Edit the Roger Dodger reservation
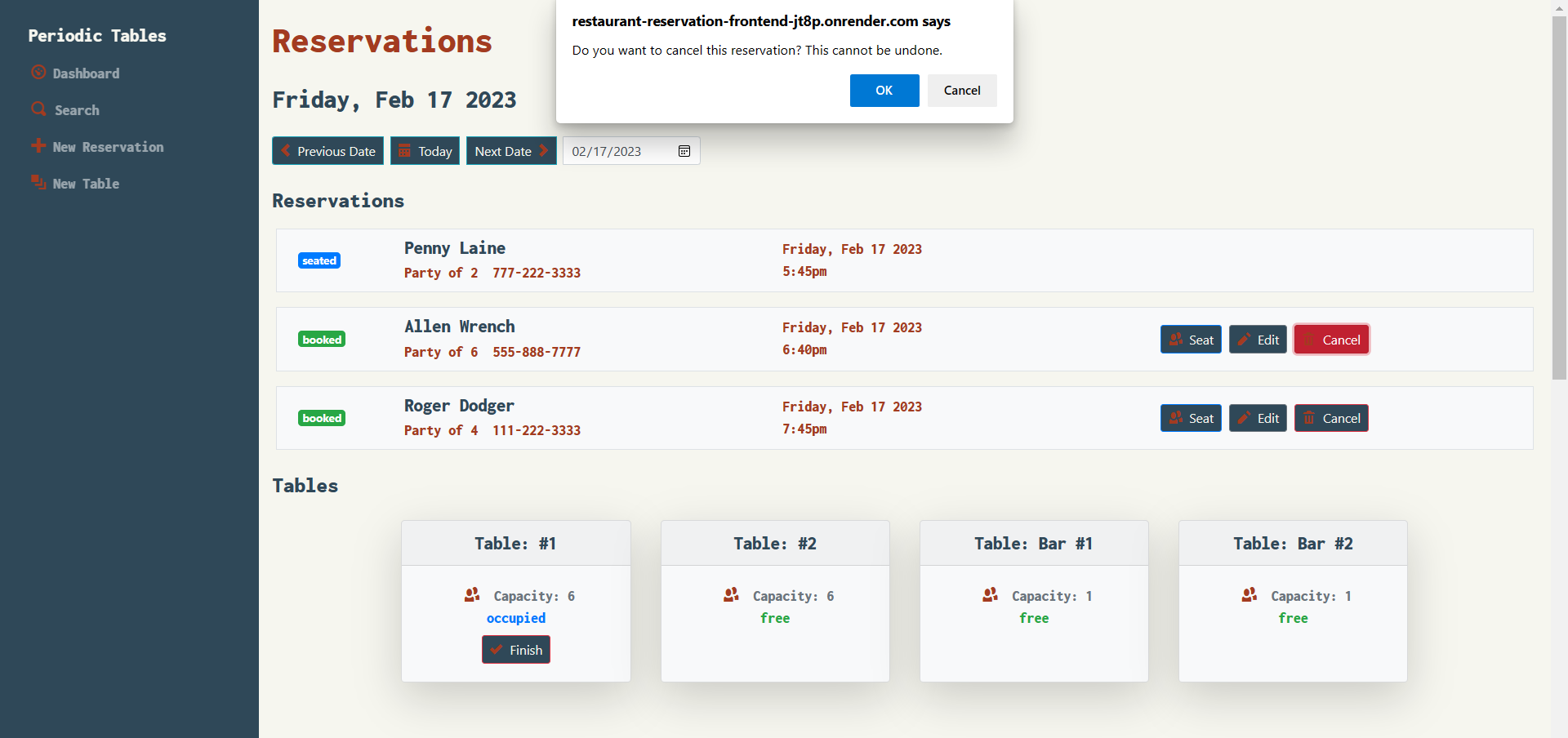 (1258, 418)
